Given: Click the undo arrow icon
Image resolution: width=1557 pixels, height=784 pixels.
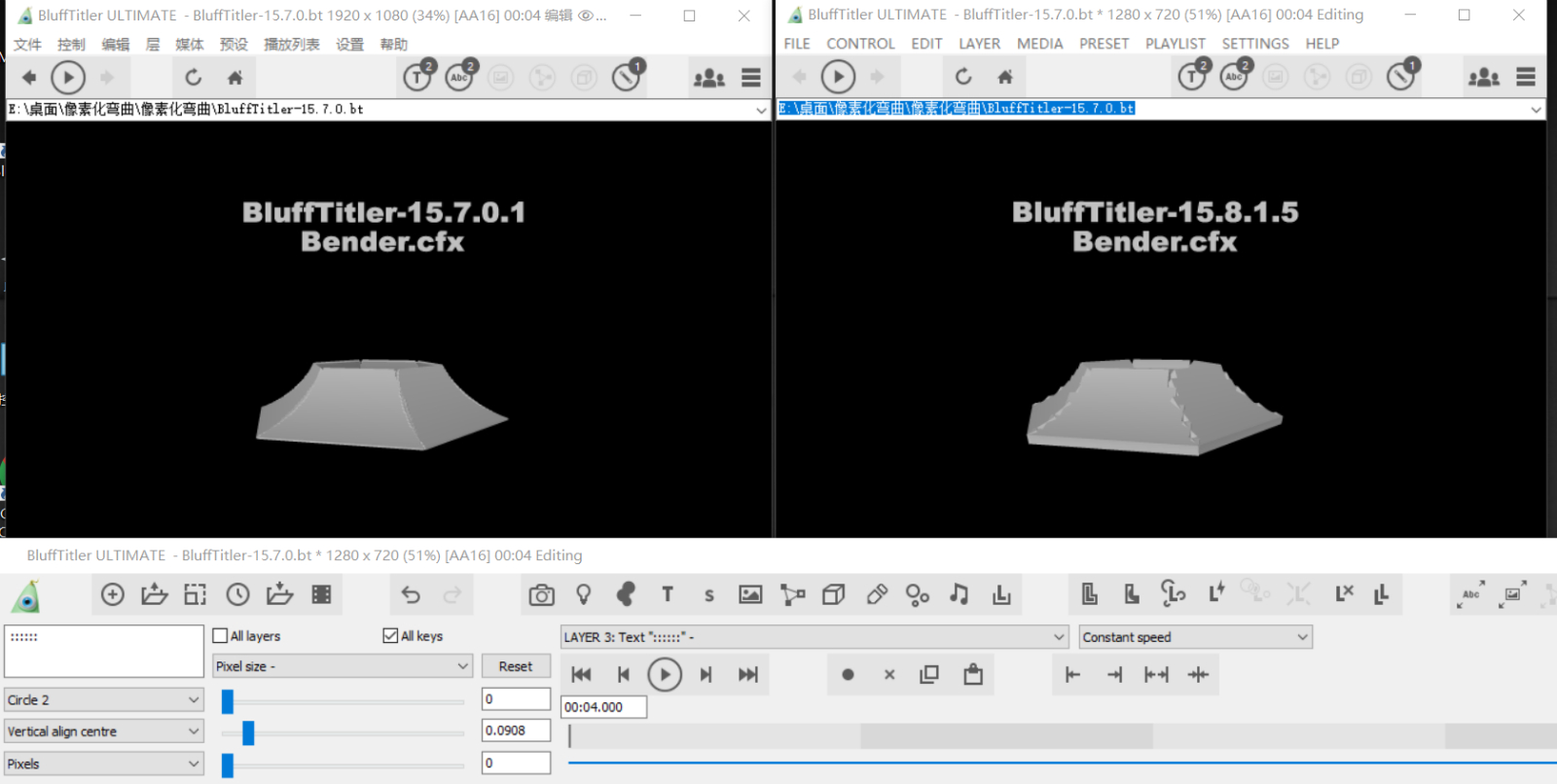Looking at the screenshot, I should (x=411, y=594).
